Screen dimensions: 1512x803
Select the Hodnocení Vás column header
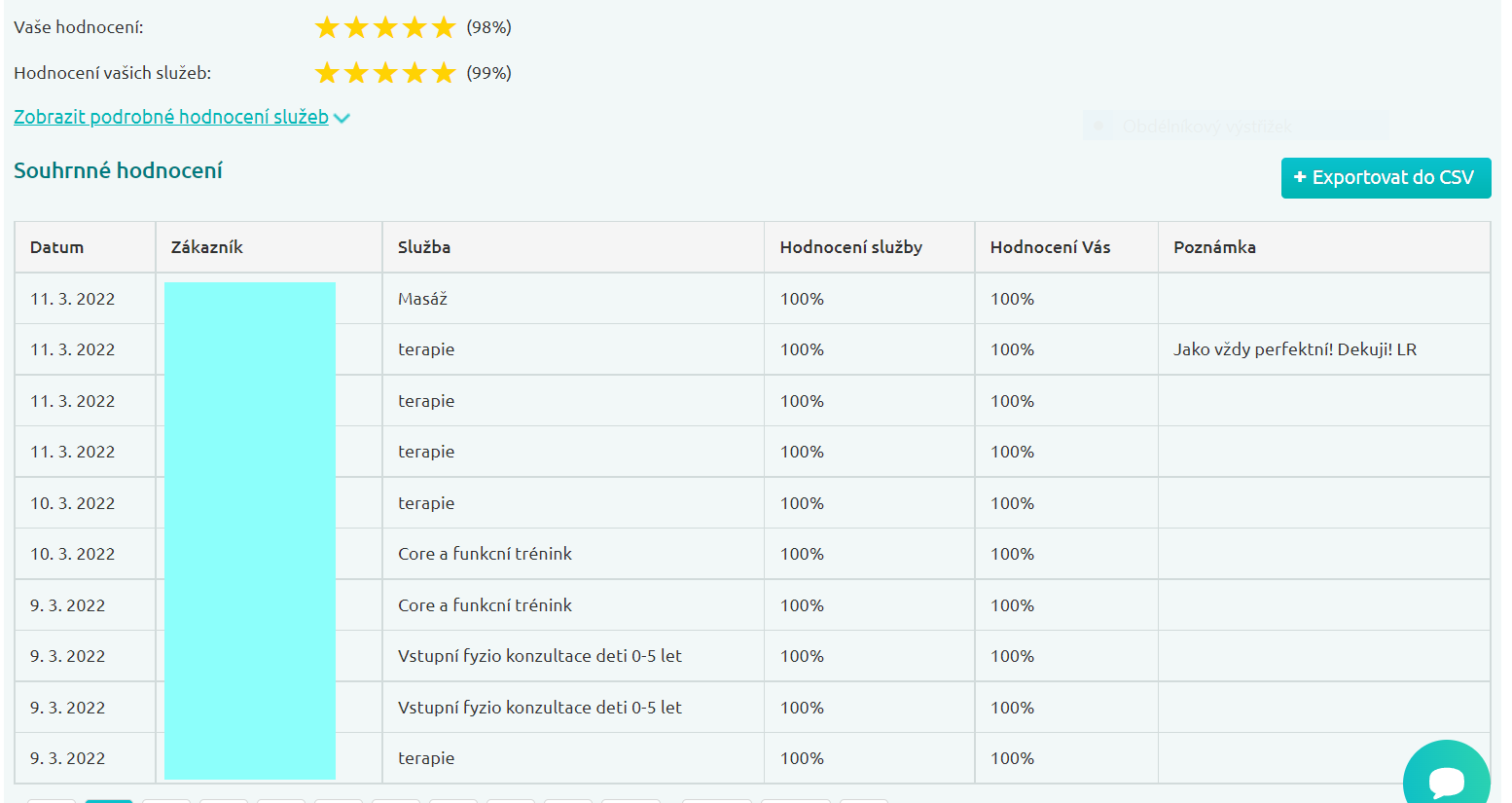[x=1051, y=247]
